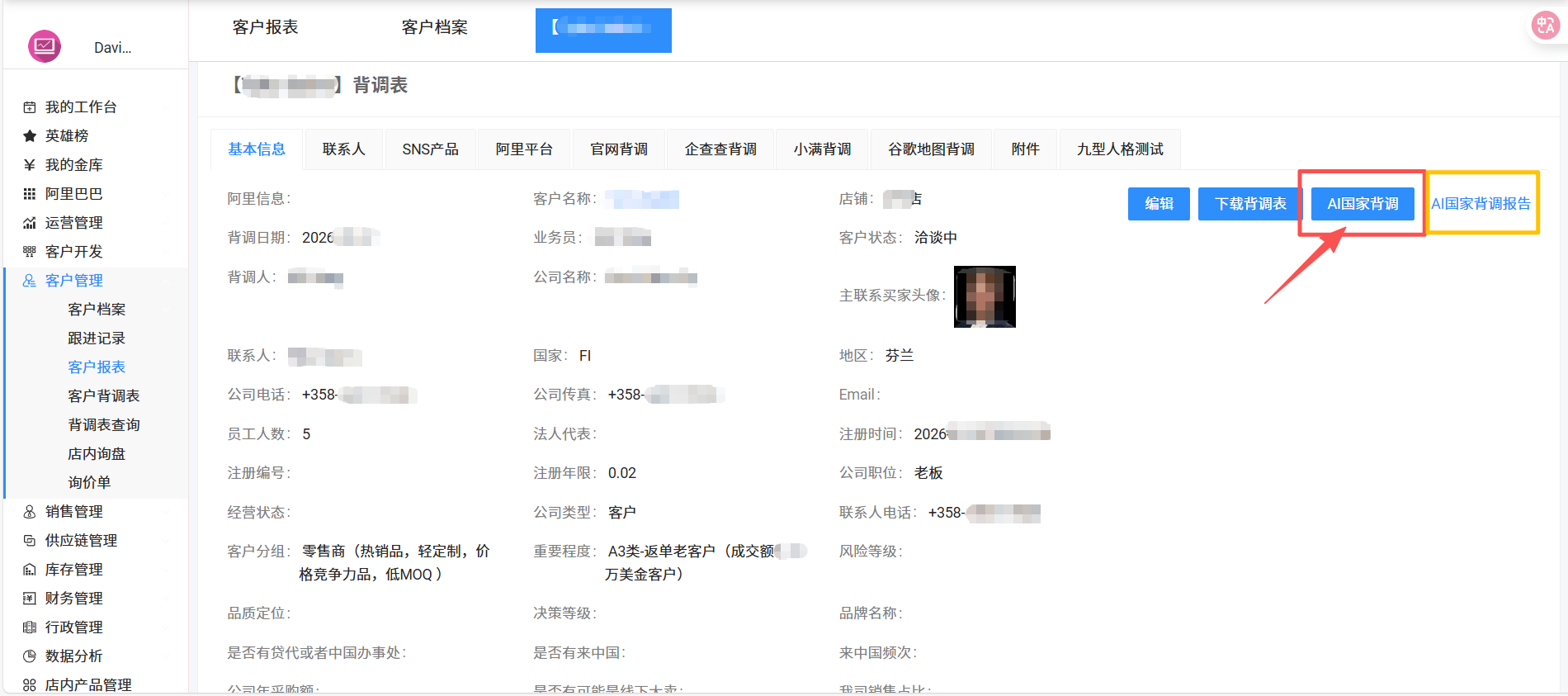Click the 编辑 button
Image resolution: width=1568 pixels, height=696 pixels.
click(1159, 204)
